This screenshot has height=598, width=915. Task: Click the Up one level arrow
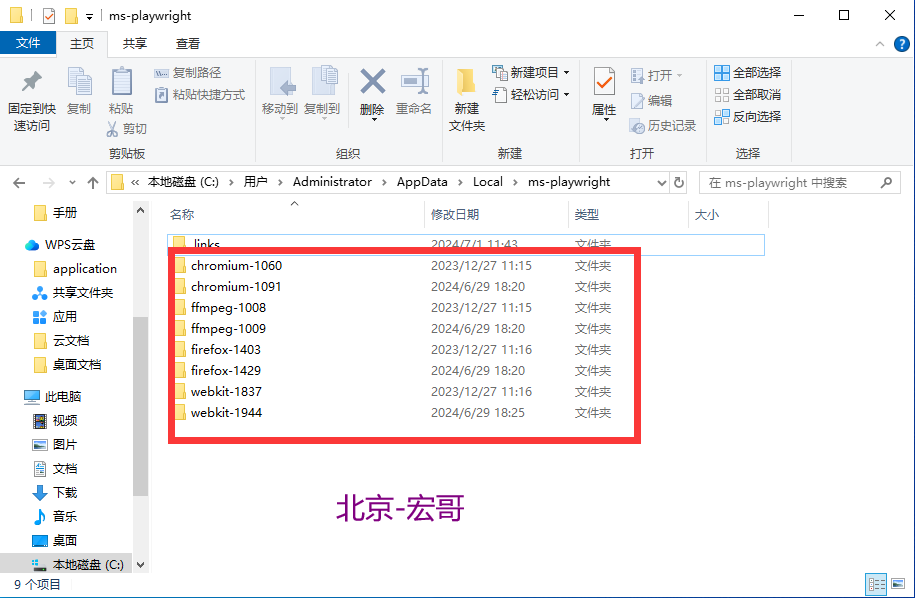click(x=93, y=183)
